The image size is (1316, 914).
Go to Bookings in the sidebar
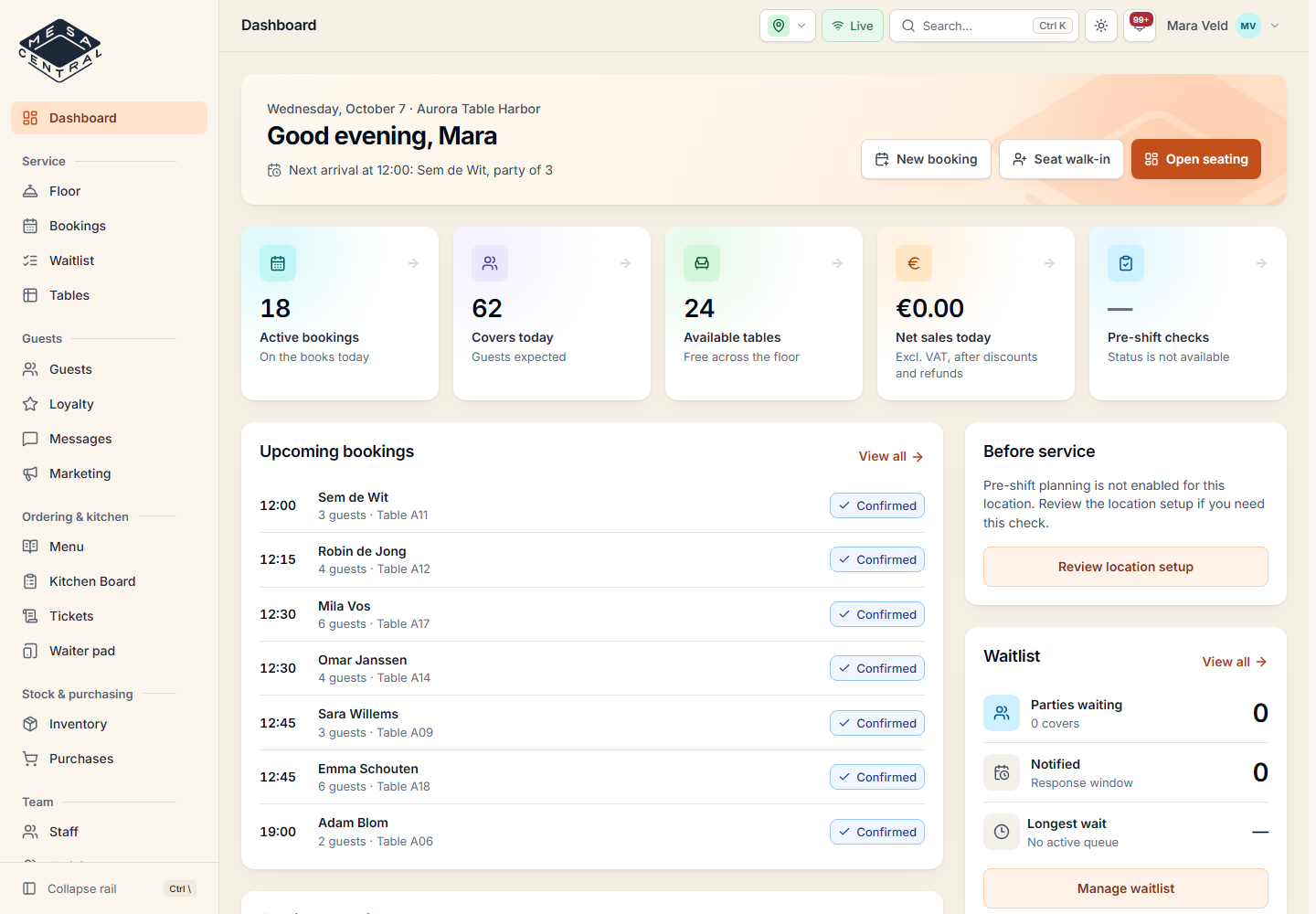click(109, 226)
